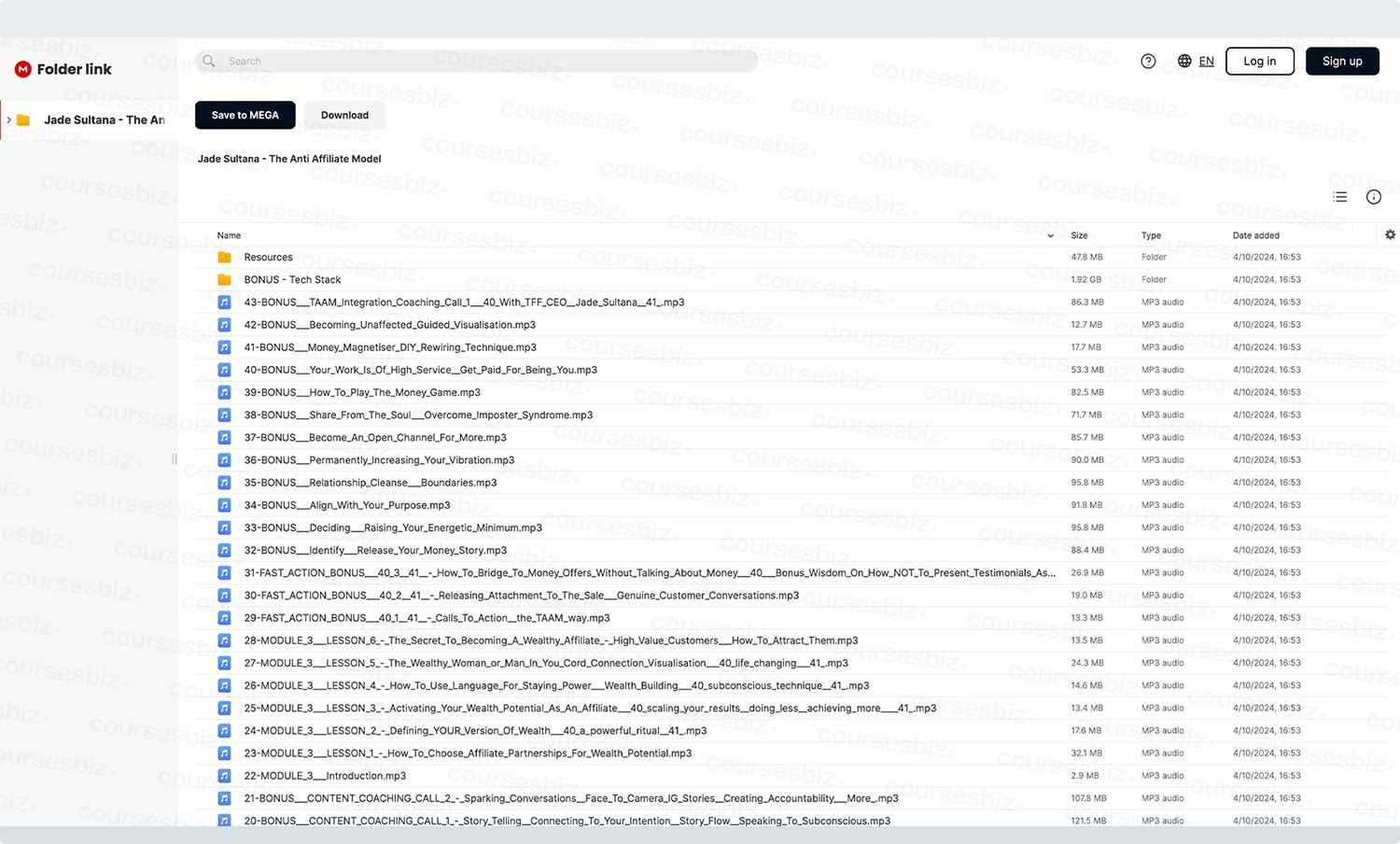This screenshot has height=844, width=1400.
Task: Click the 47.8 MB size cell
Action: [1086, 257]
